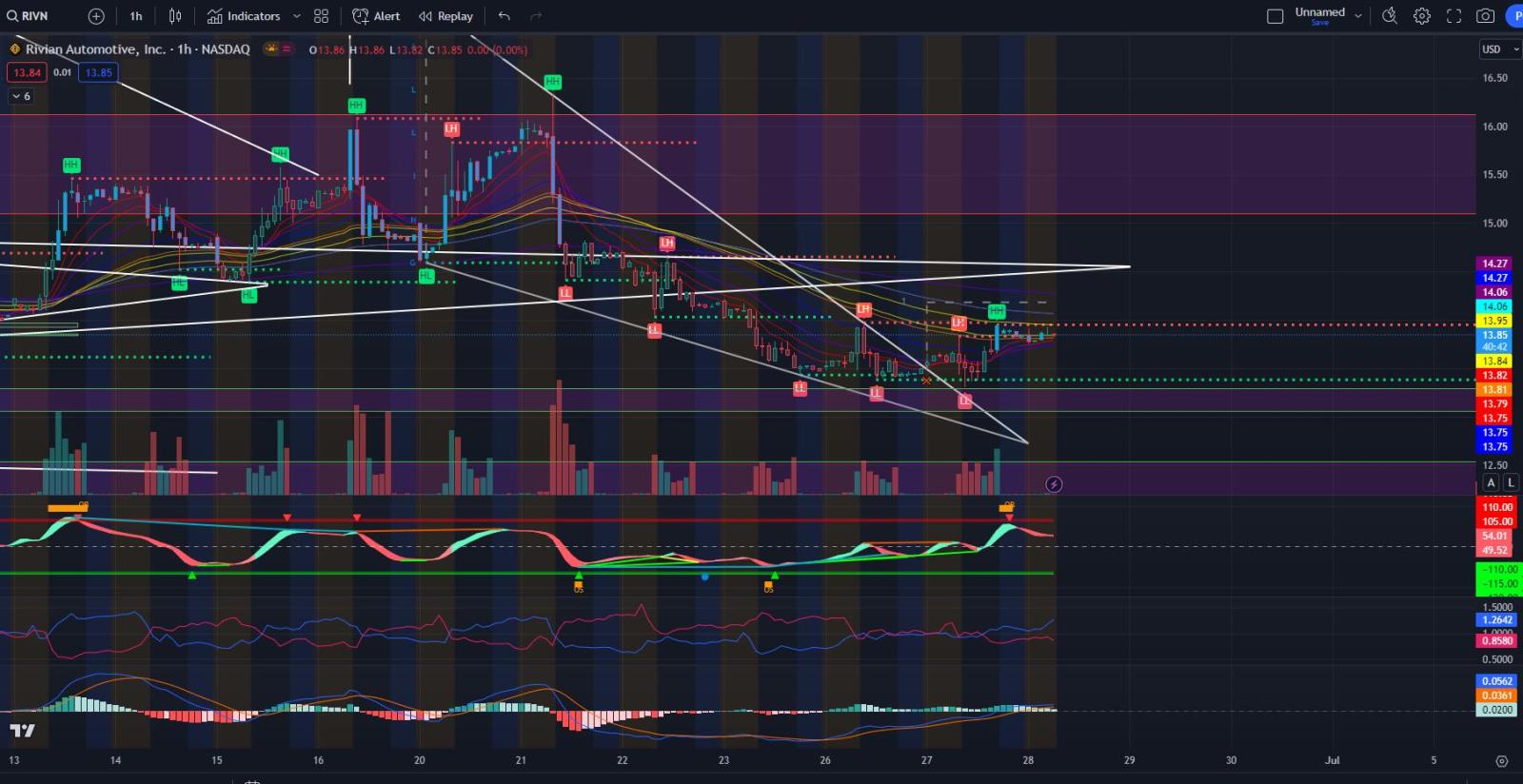Open the time axis settings gear icon

[1501, 761]
